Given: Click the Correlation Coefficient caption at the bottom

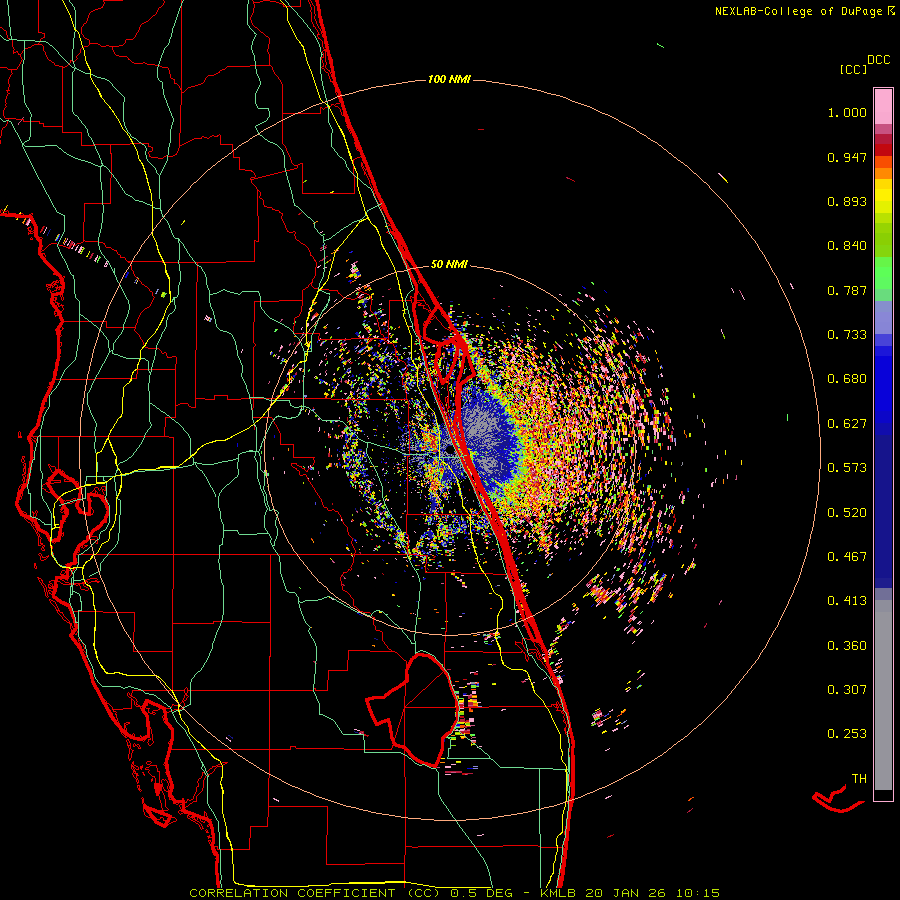Looking at the screenshot, I should (x=454, y=893).
